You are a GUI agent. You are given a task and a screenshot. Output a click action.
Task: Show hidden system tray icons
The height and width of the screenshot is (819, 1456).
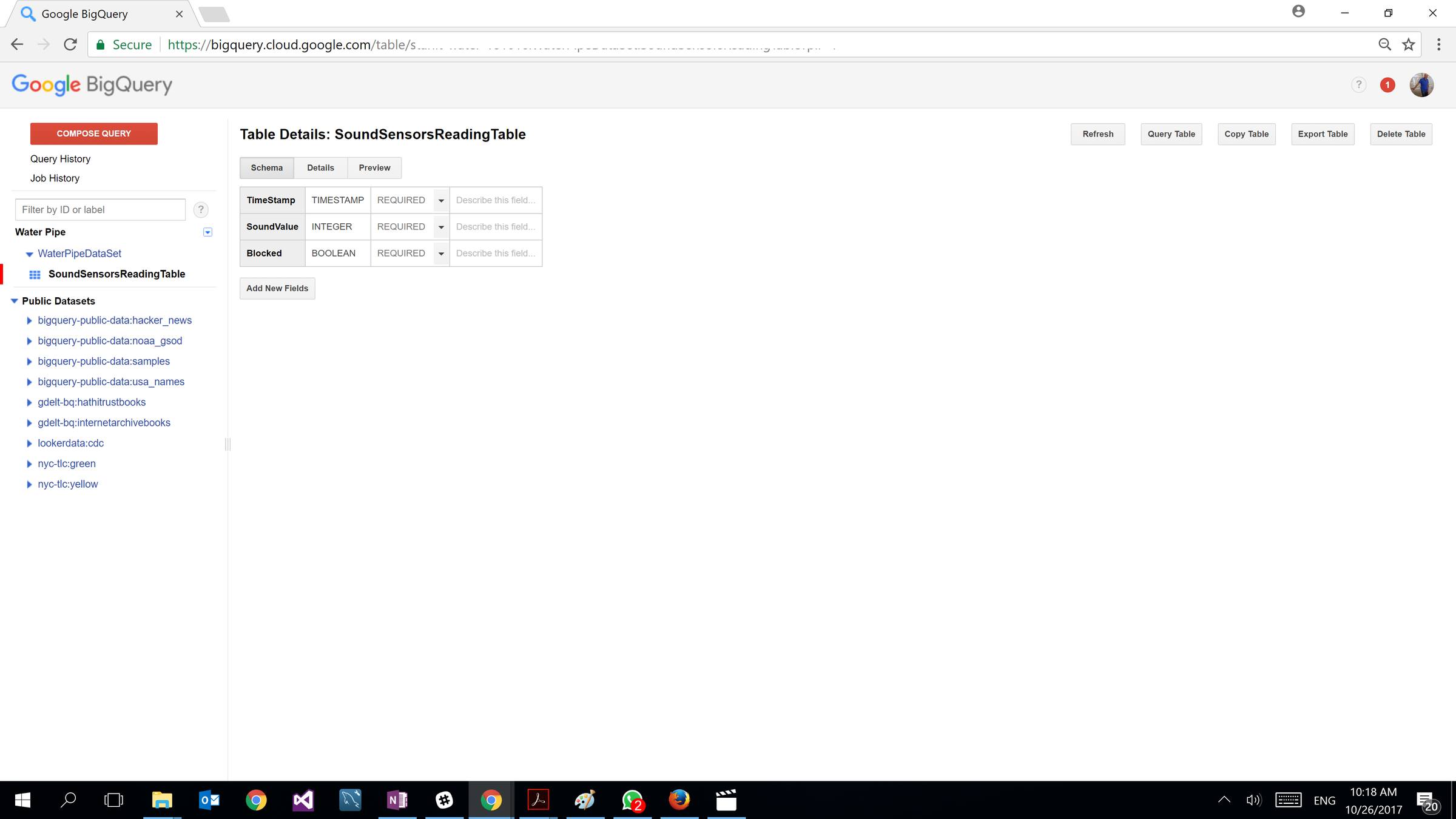pyautogui.click(x=1224, y=800)
